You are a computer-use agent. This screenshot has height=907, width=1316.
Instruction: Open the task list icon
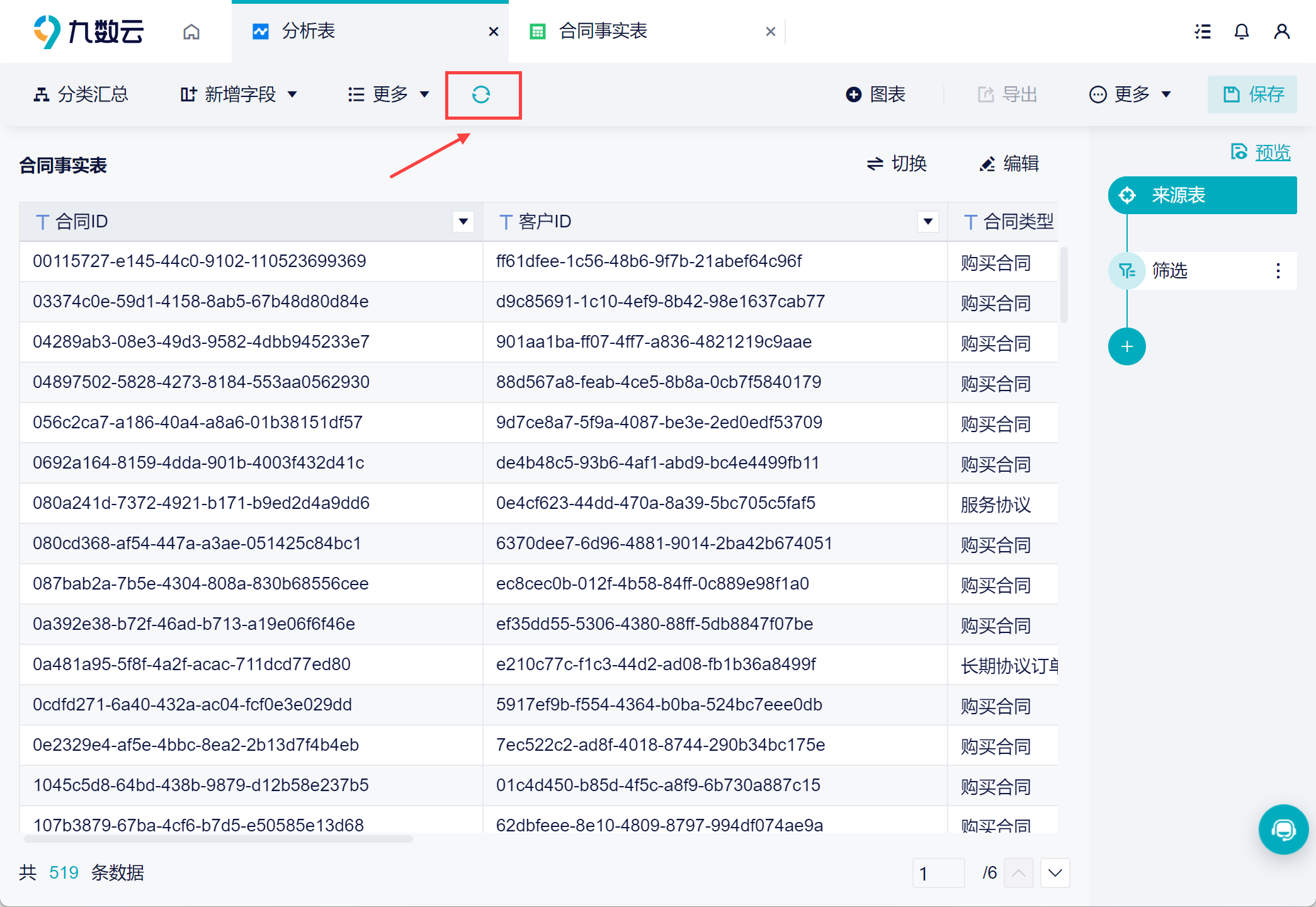click(1203, 31)
